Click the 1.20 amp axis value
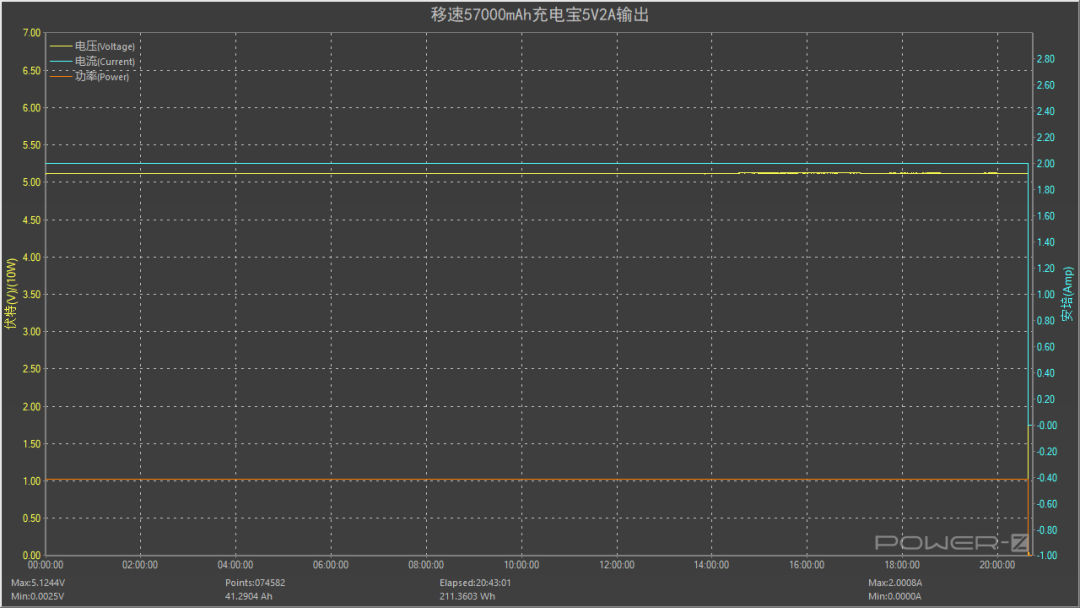 (1046, 269)
